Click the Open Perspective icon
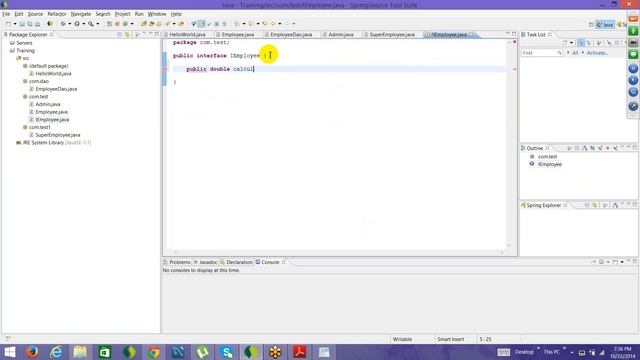 (591, 24)
